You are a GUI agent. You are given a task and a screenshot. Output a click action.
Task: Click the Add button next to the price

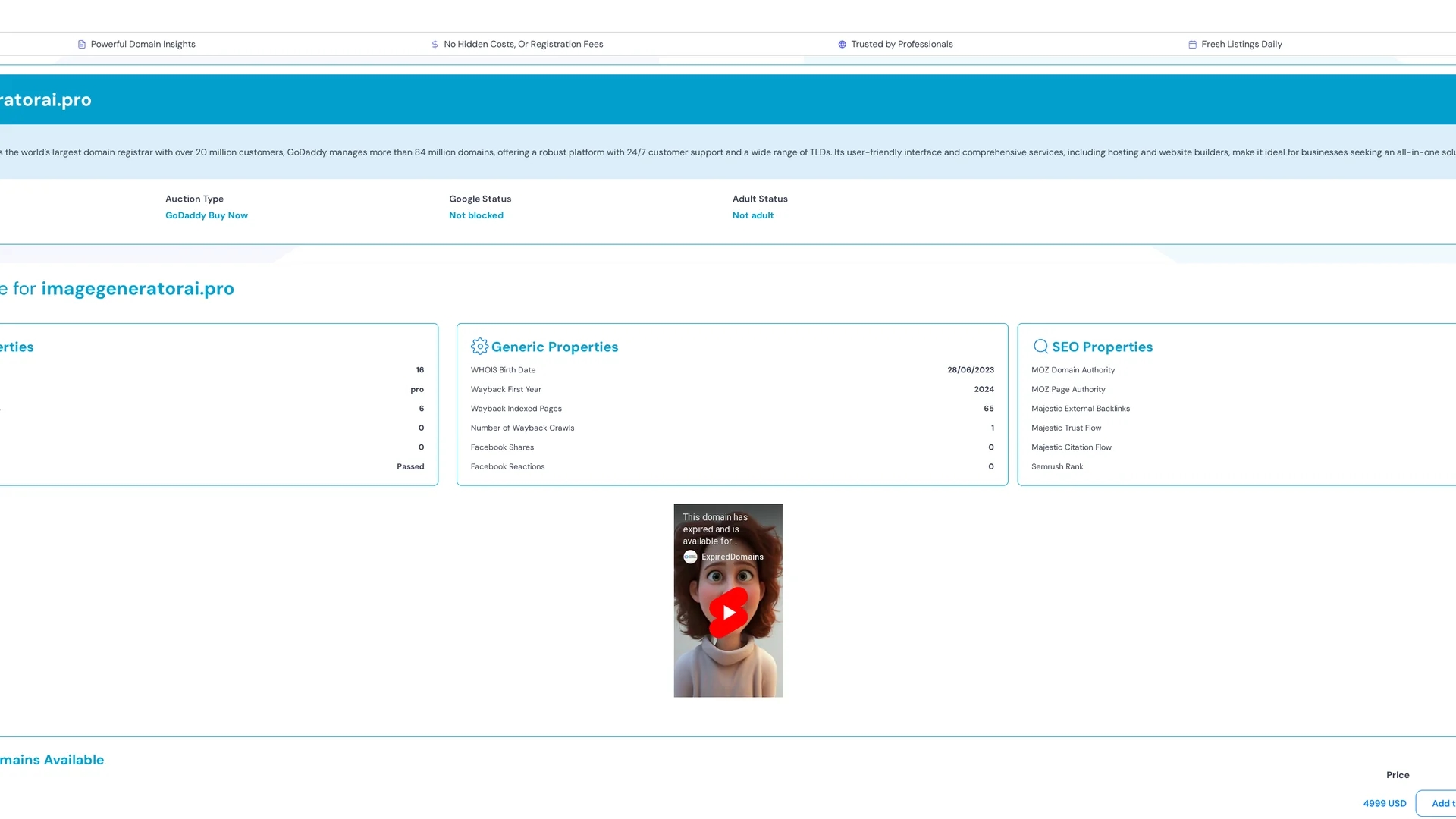pyautogui.click(x=1436, y=804)
